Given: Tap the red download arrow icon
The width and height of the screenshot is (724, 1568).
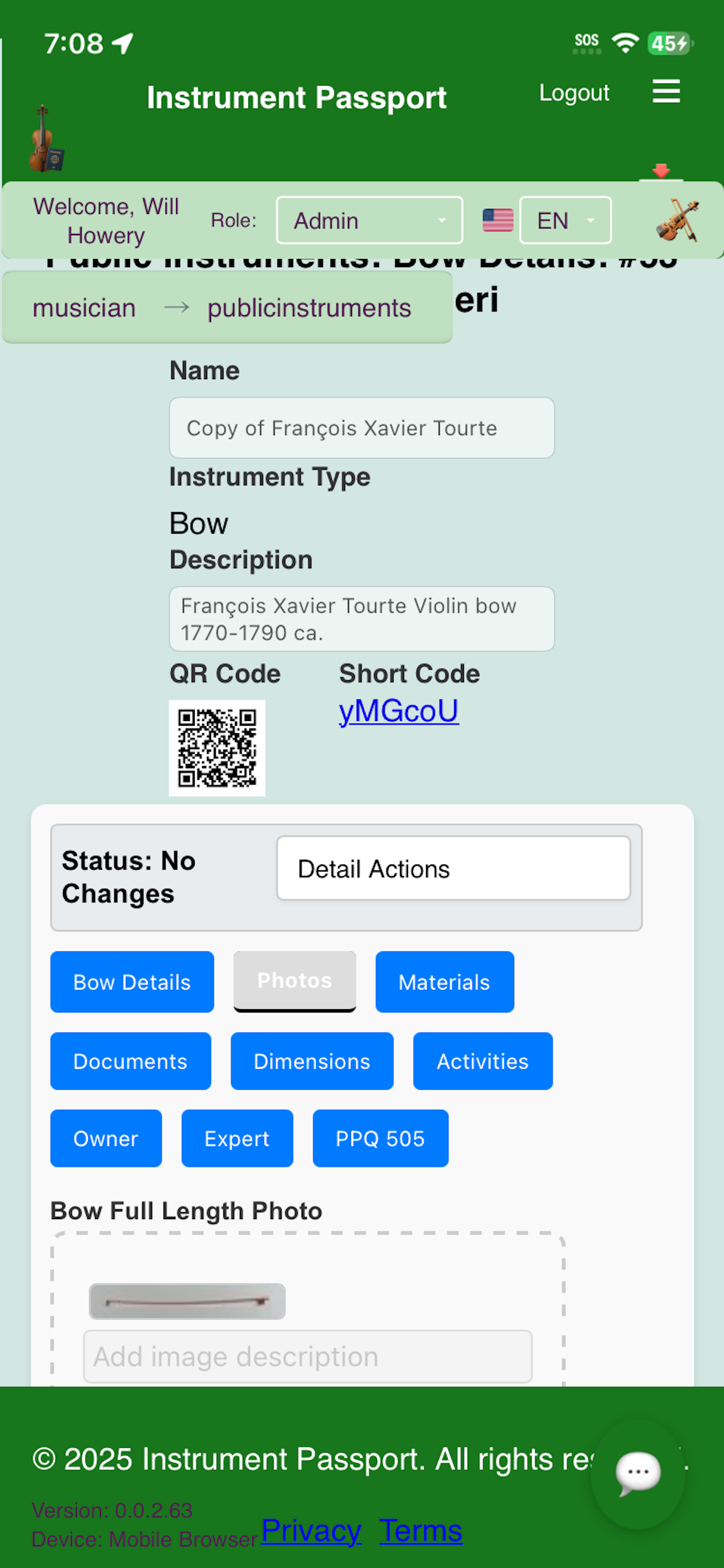Looking at the screenshot, I should click(660, 171).
